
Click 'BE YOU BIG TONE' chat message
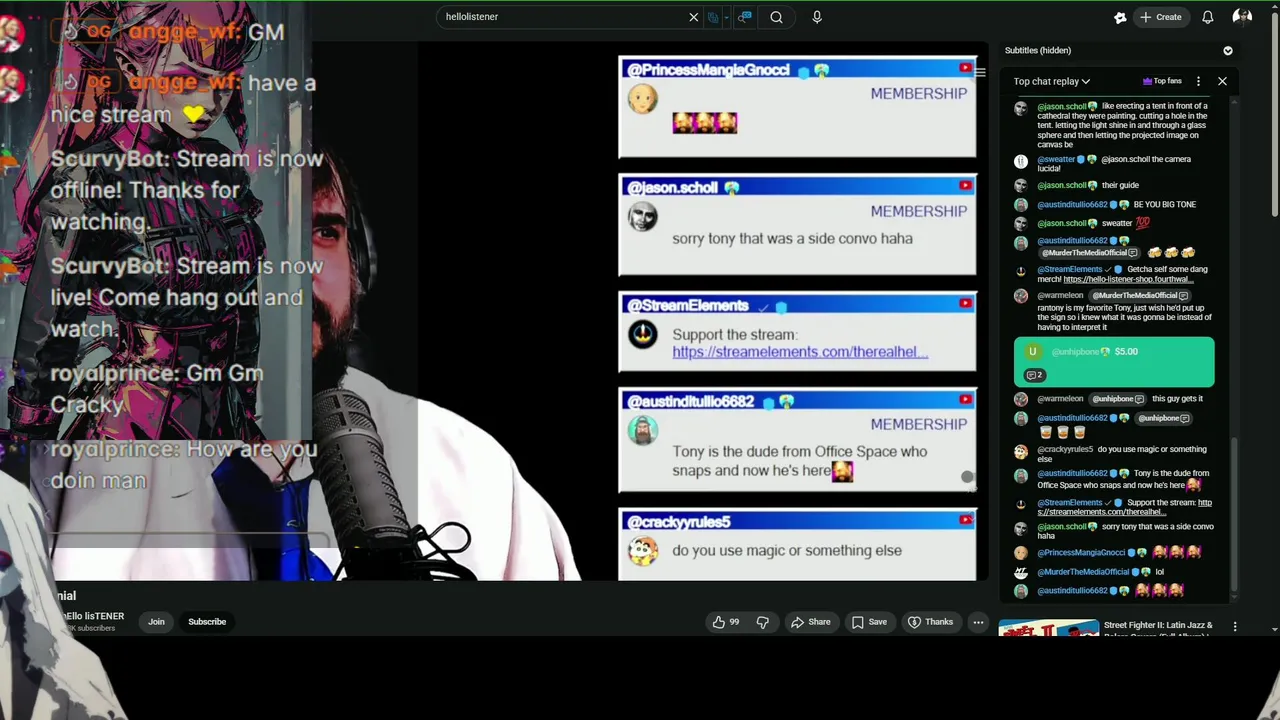click(1164, 205)
